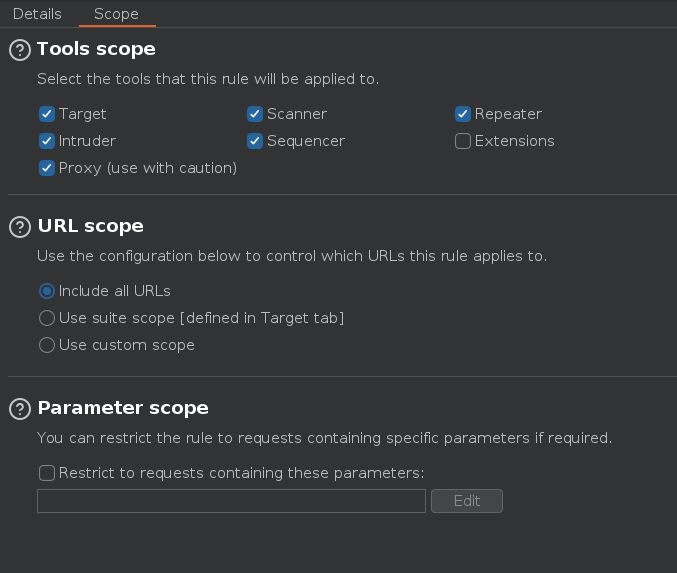Image resolution: width=677 pixels, height=573 pixels.
Task: Open help for URL scope
Action: coord(20,227)
